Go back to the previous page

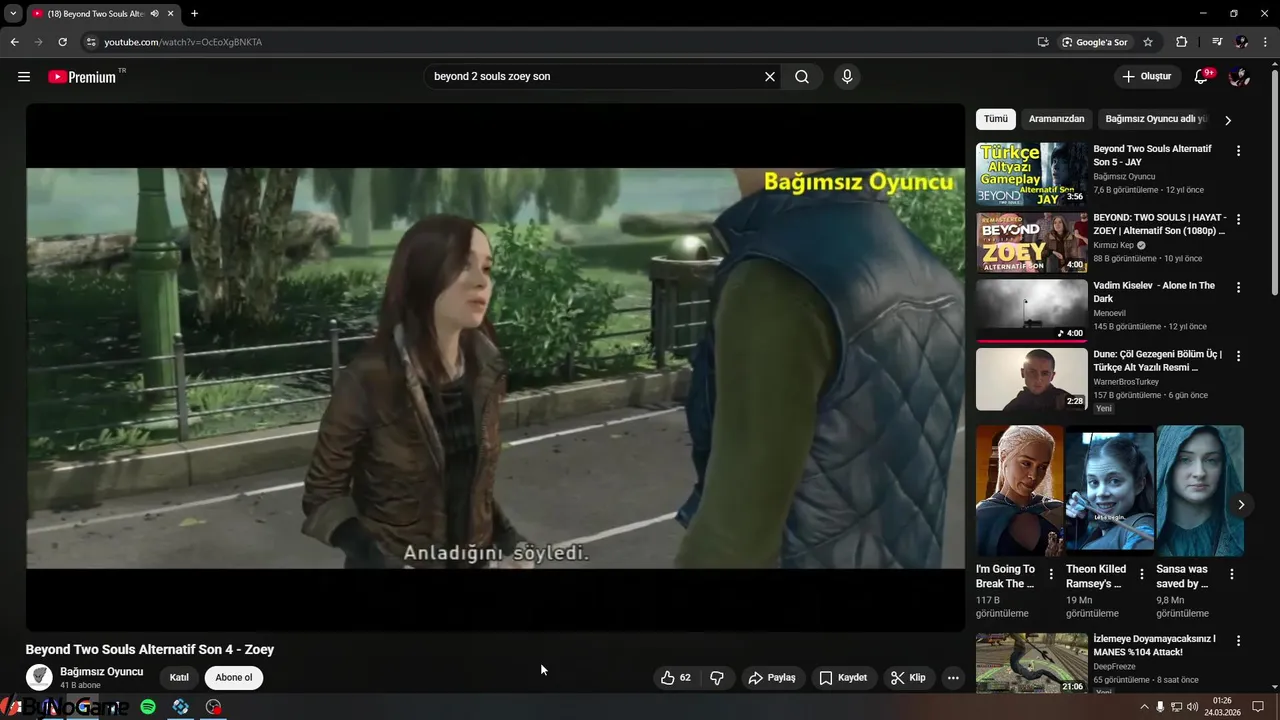coord(14,42)
